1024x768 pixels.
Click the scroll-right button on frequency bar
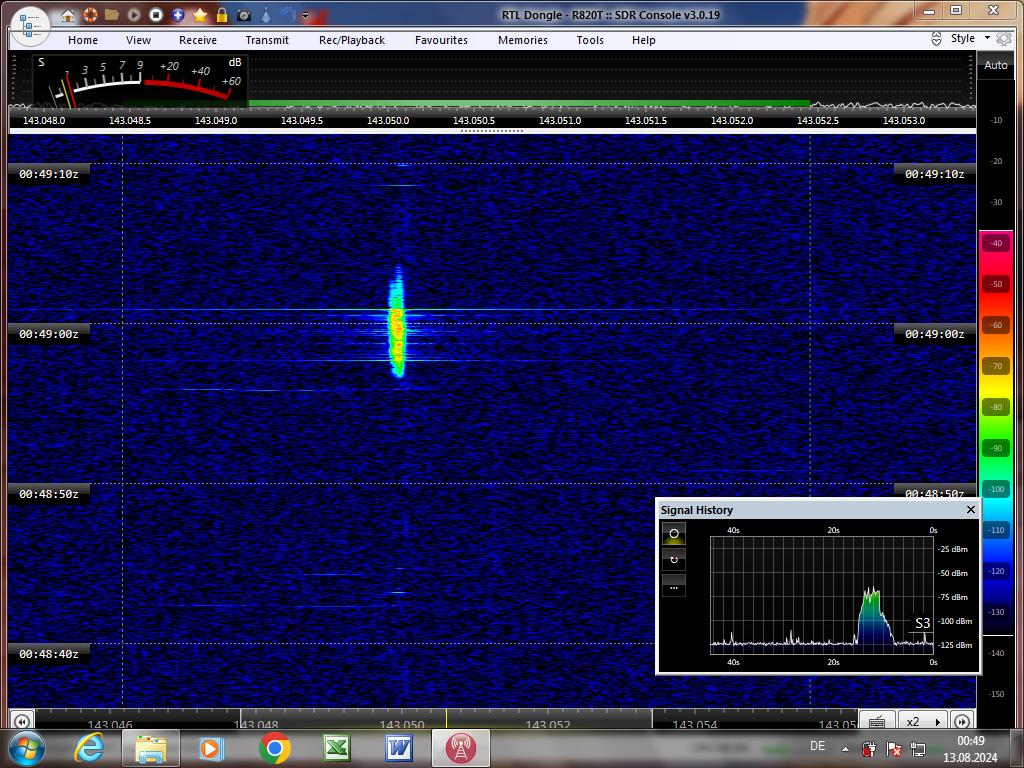pyautogui.click(x=962, y=721)
